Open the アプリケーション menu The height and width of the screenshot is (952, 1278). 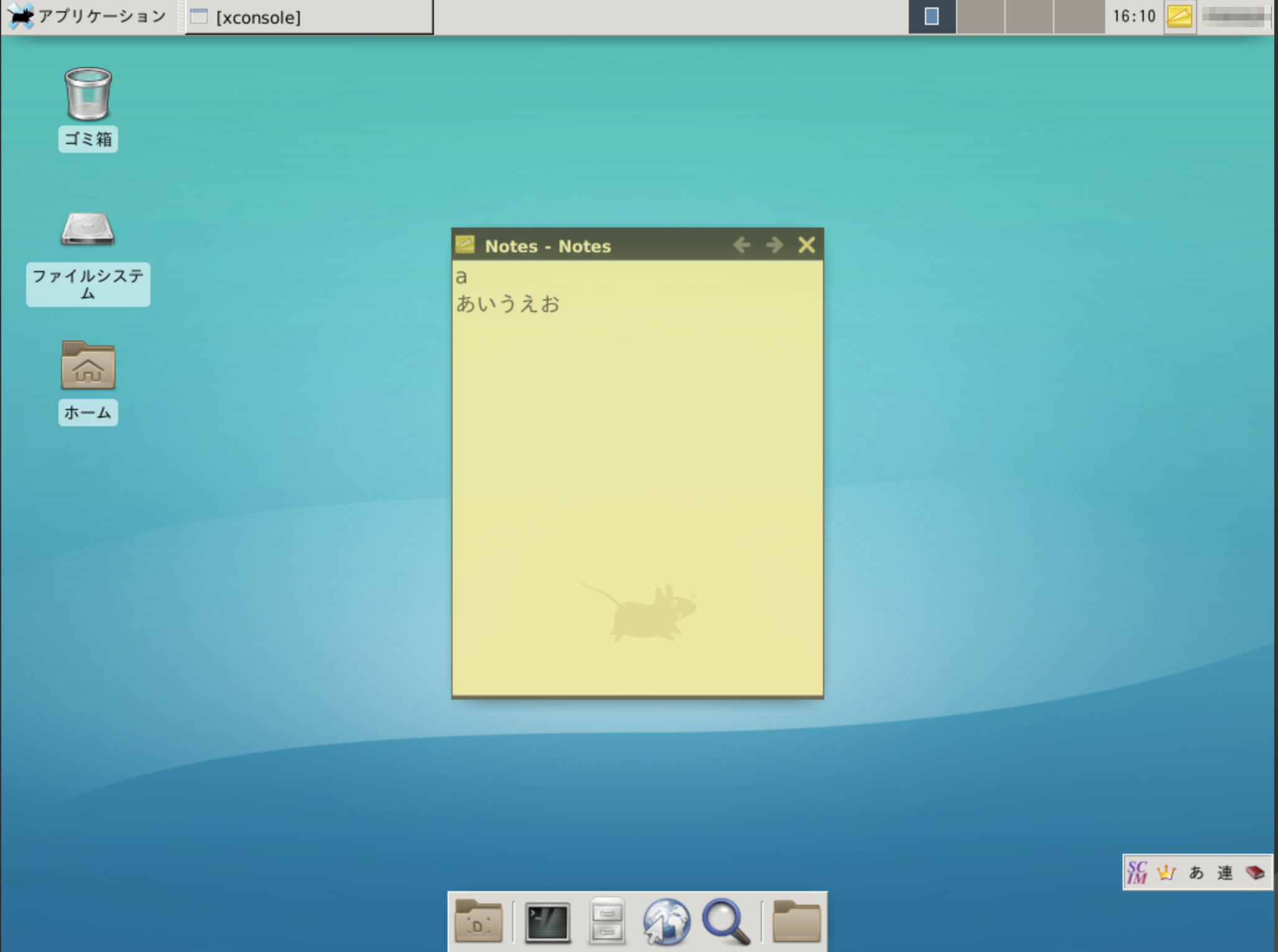(x=87, y=16)
